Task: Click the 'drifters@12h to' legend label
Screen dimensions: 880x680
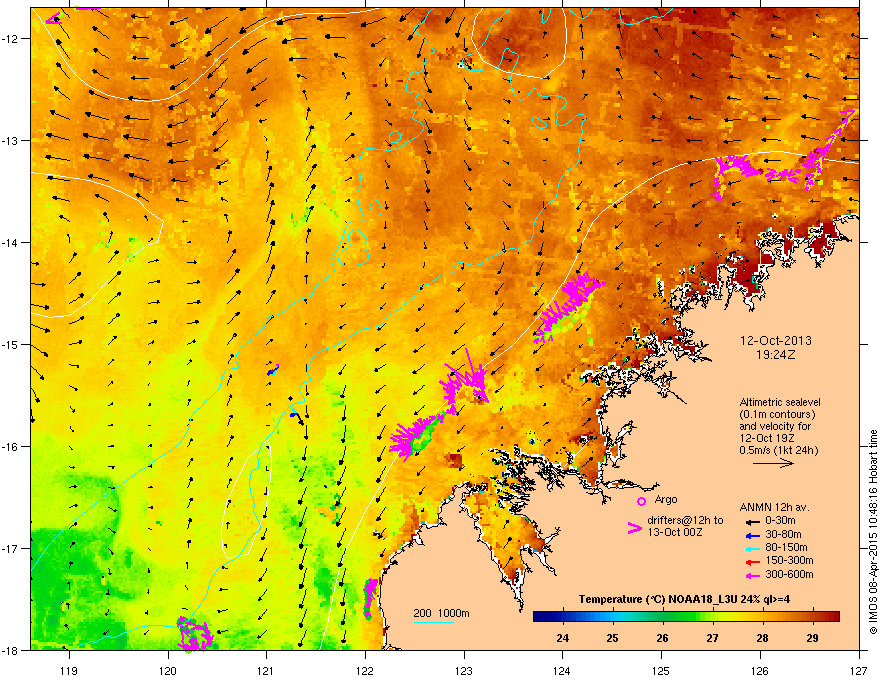Action: [x=685, y=521]
